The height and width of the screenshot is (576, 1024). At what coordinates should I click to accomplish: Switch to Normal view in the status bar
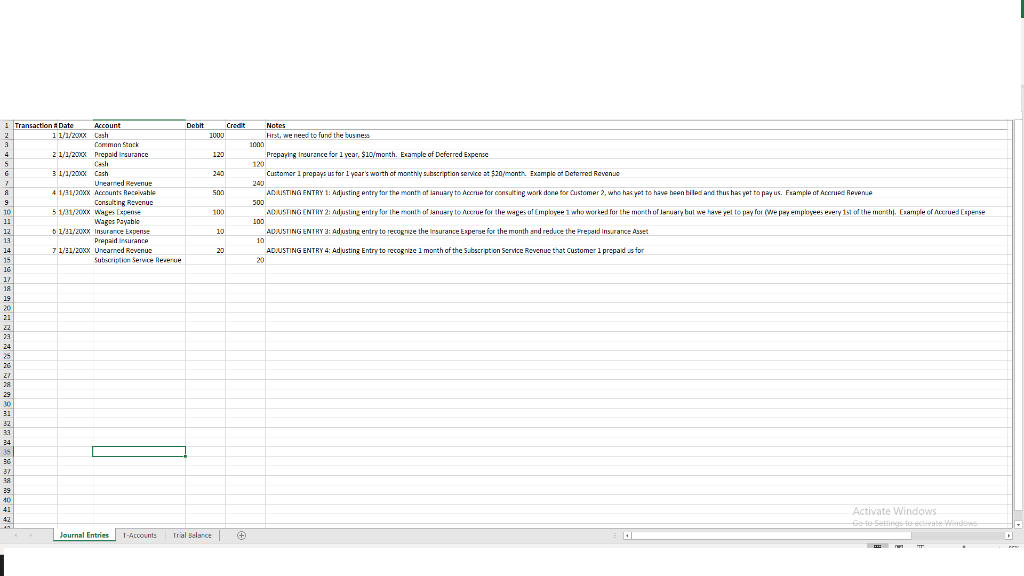click(877, 545)
